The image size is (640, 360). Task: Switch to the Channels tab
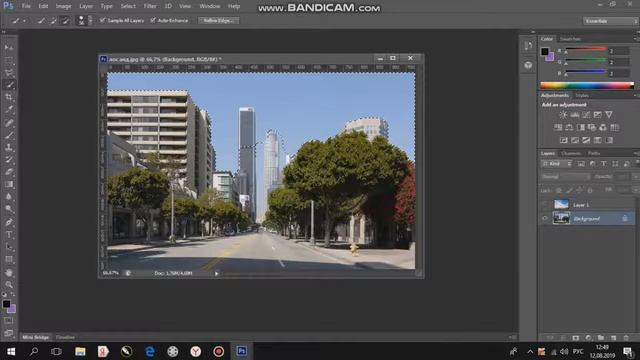(571, 153)
